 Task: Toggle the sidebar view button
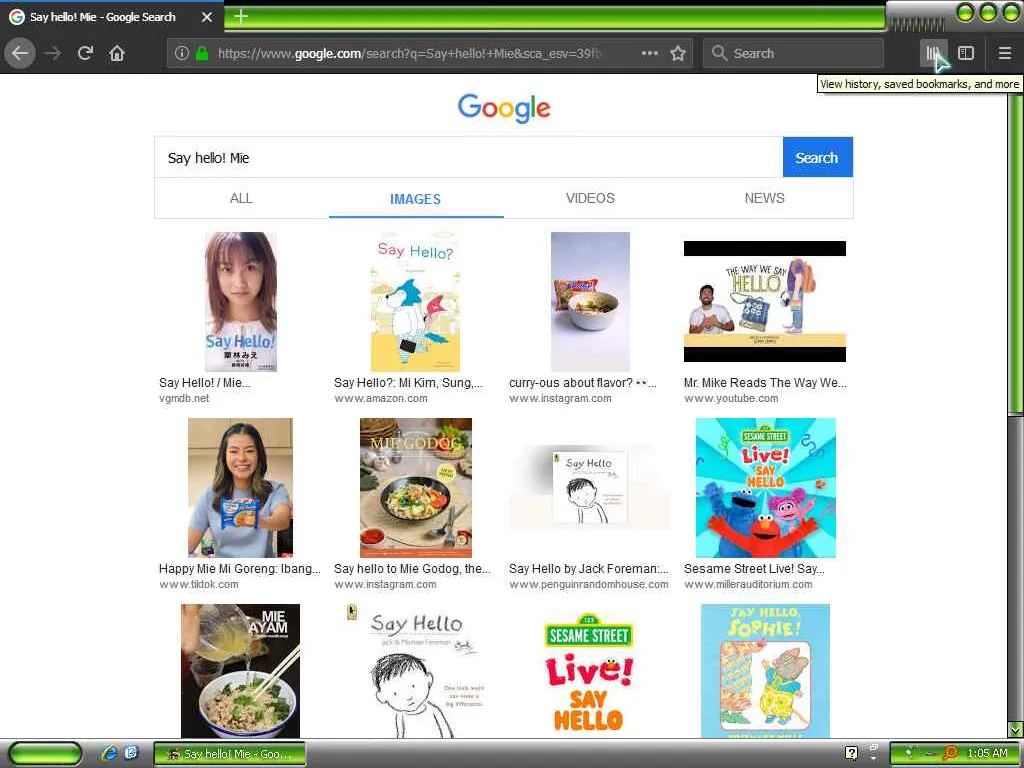point(966,54)
